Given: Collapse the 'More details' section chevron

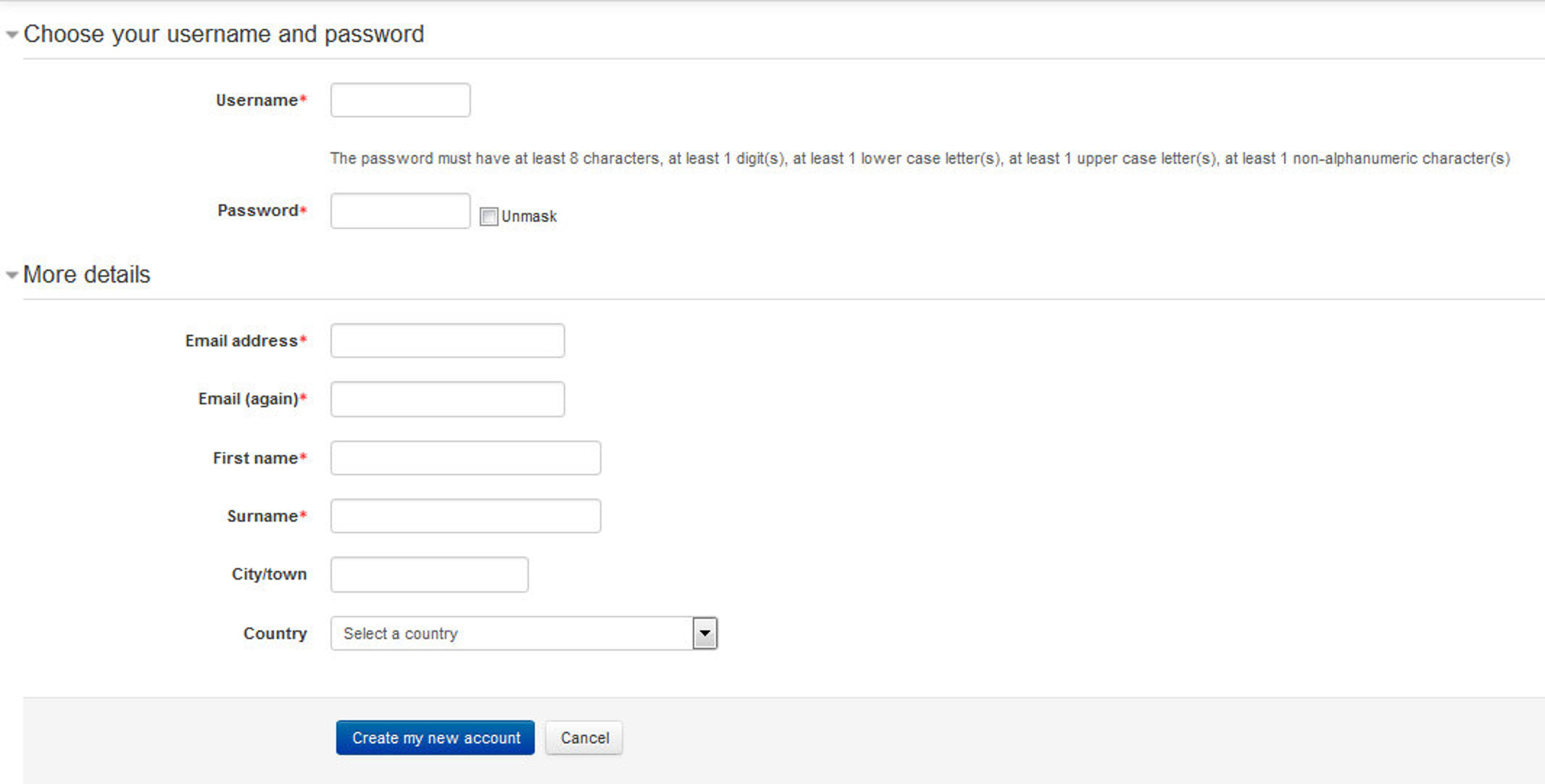Looking at the screenshot, I should pos(11,275).
